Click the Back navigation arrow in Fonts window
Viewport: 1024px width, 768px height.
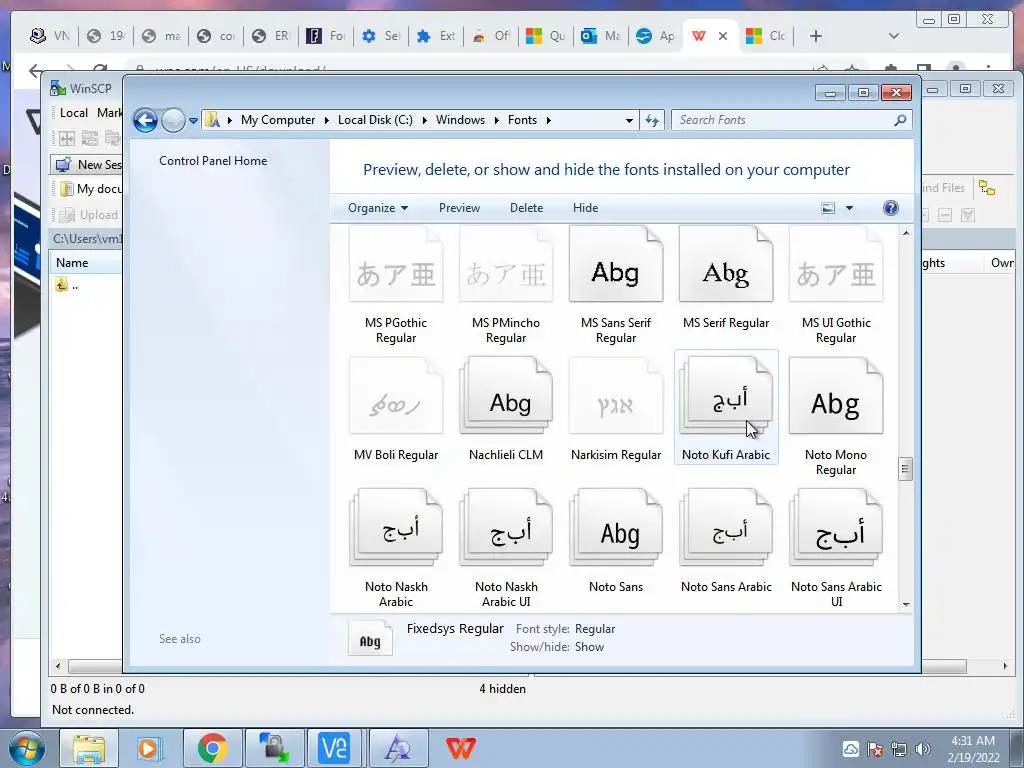pyautogui.click(x=145, y=120)
